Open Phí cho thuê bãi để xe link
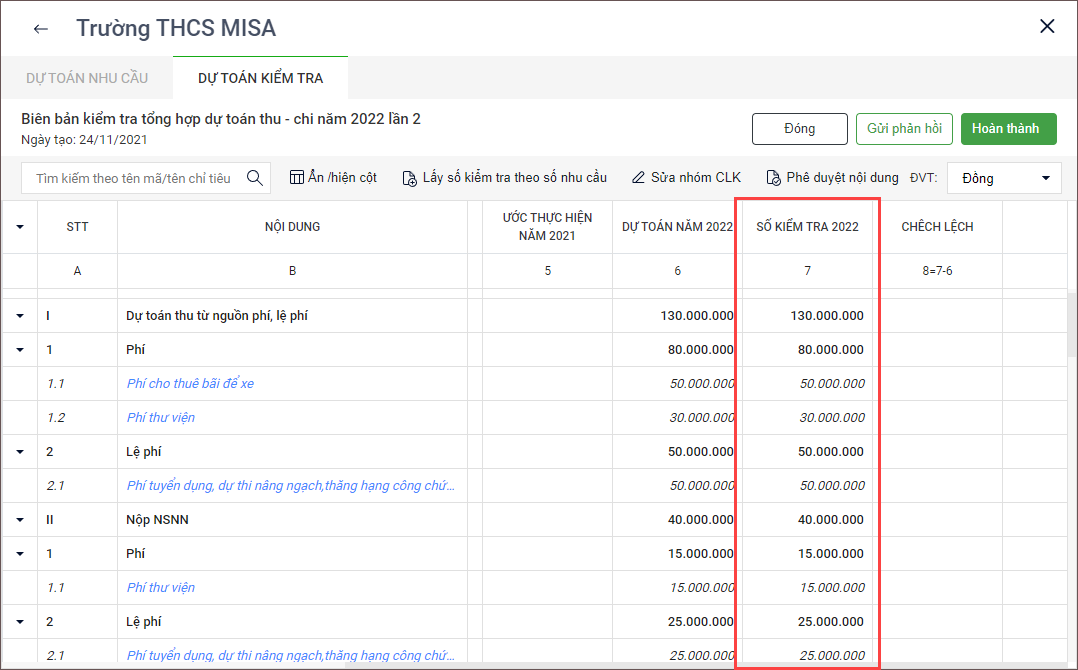Screen dimensions: 1078x670 click(x=190, y=384)
